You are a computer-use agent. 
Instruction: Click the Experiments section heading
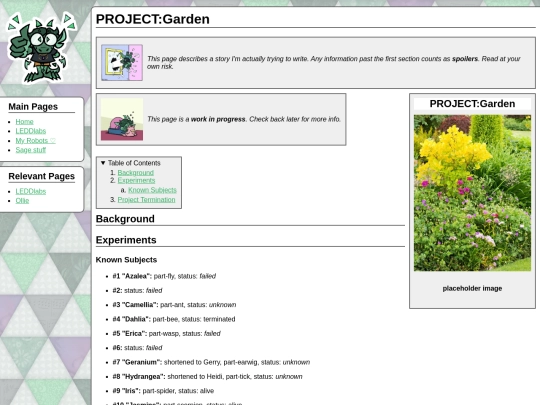pos(126,240)
